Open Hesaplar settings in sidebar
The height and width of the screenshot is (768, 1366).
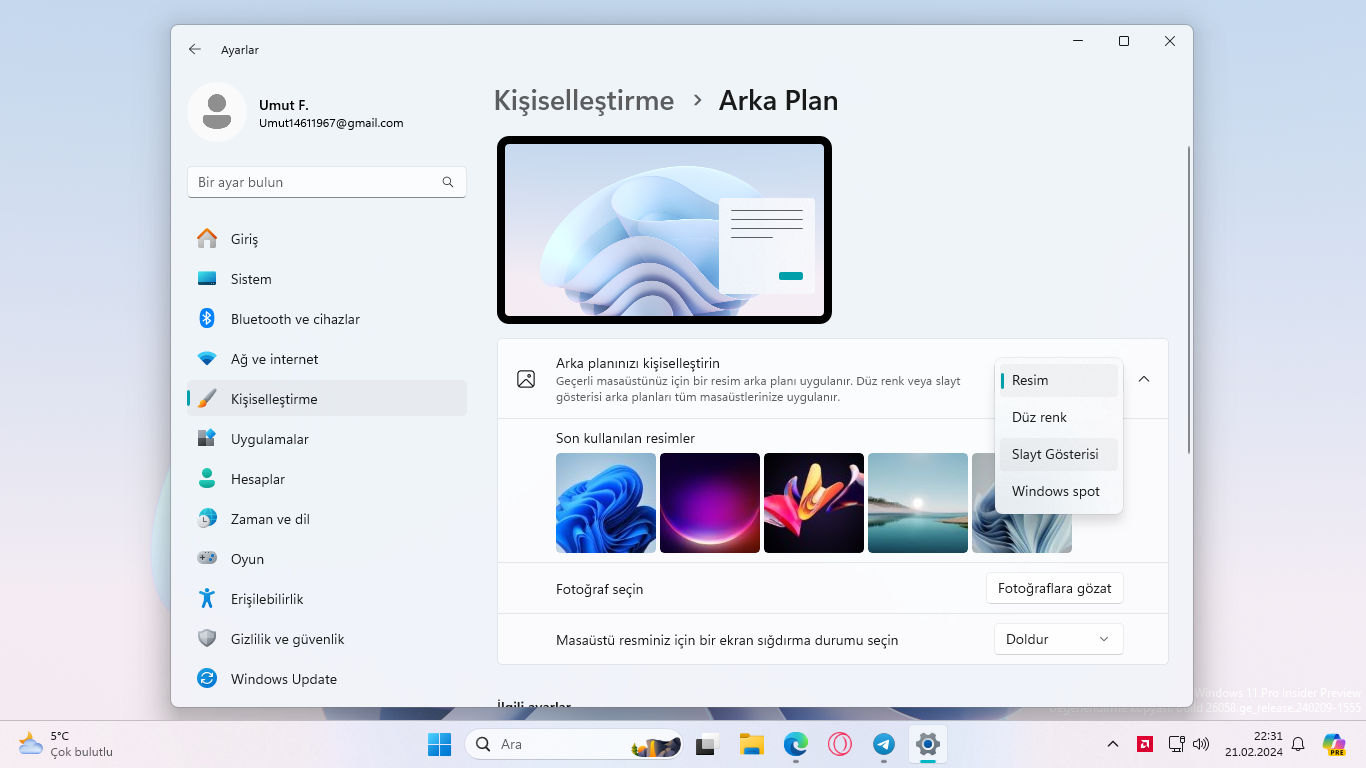tap(327, 479)
